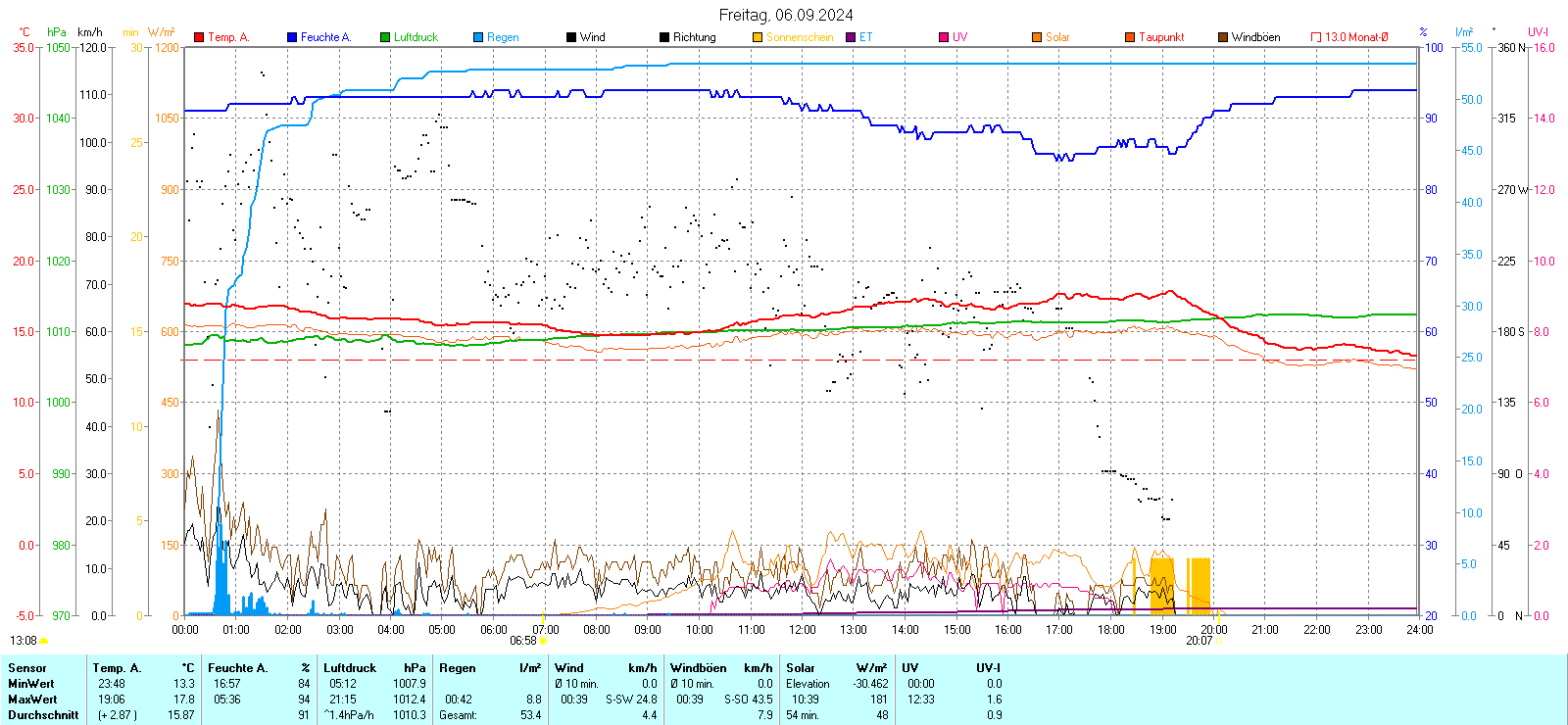The height and width of the screenshot is (725, 1568).
Task: Click the 12:00 time axis label
Action: (x=802, y=630)
